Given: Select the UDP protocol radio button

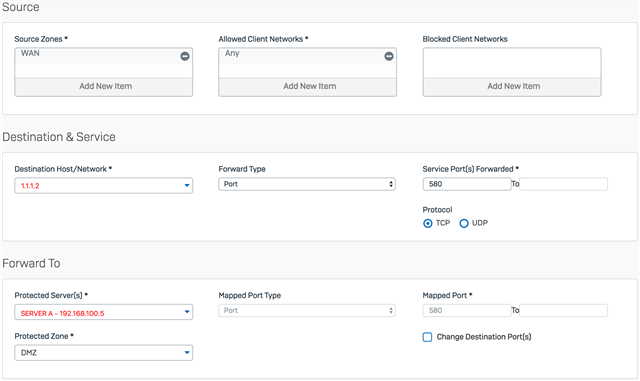Looking at the screenshot, I should (x=464, y=223).
